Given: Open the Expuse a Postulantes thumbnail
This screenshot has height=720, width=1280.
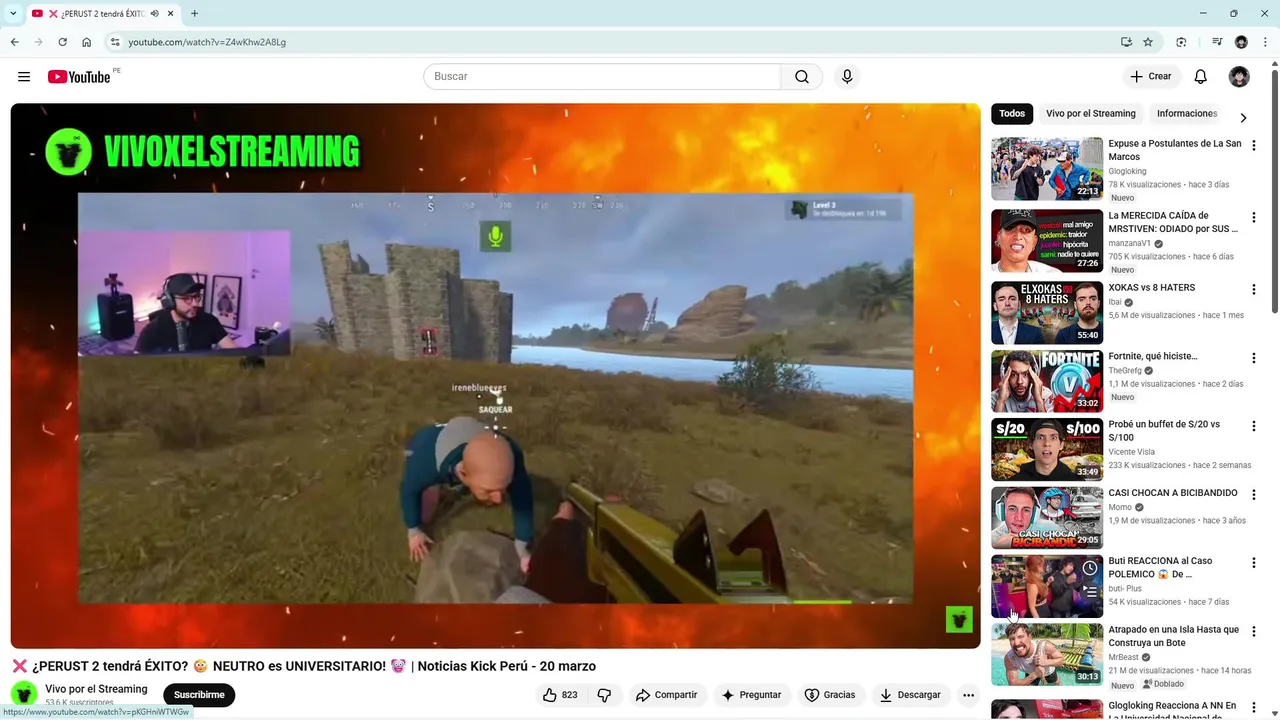Looking at the screenshot, I should click(x=1047, y=169).
